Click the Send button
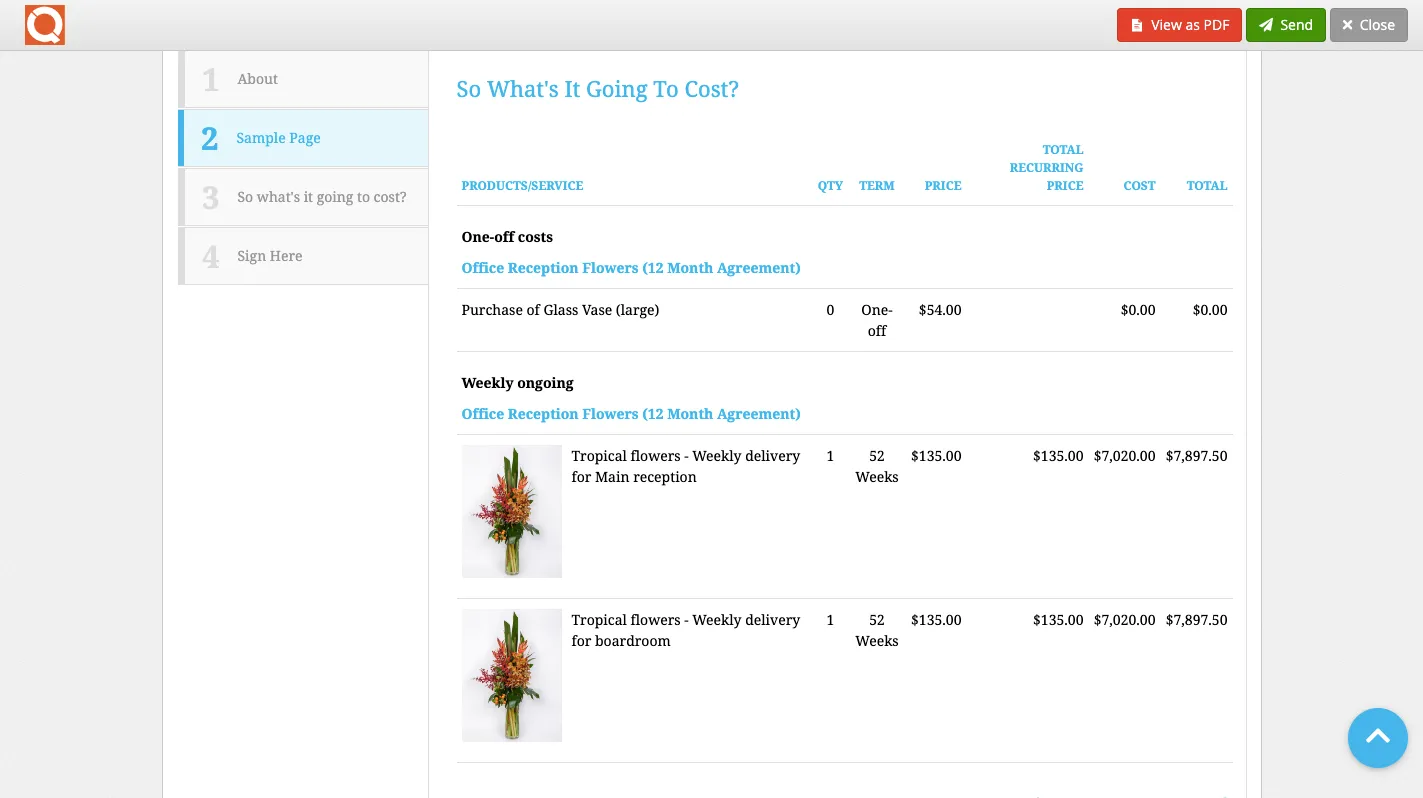1423x798 pixels. (x=1286, y=25)
